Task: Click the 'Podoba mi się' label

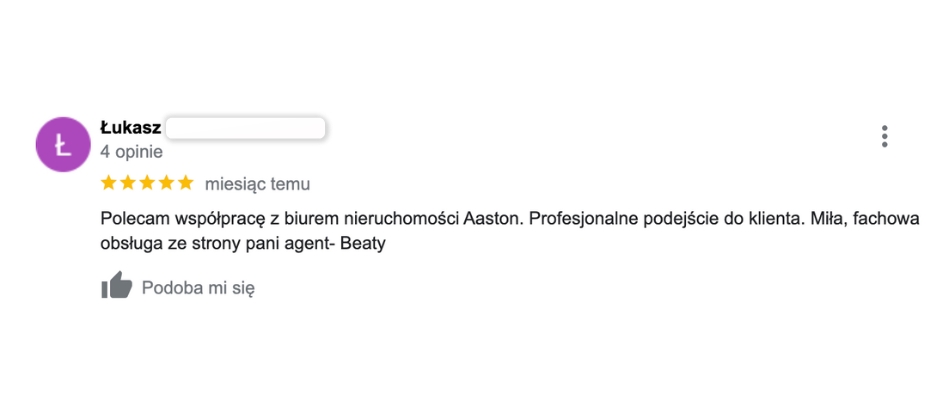Action: (x=198, y=288)
